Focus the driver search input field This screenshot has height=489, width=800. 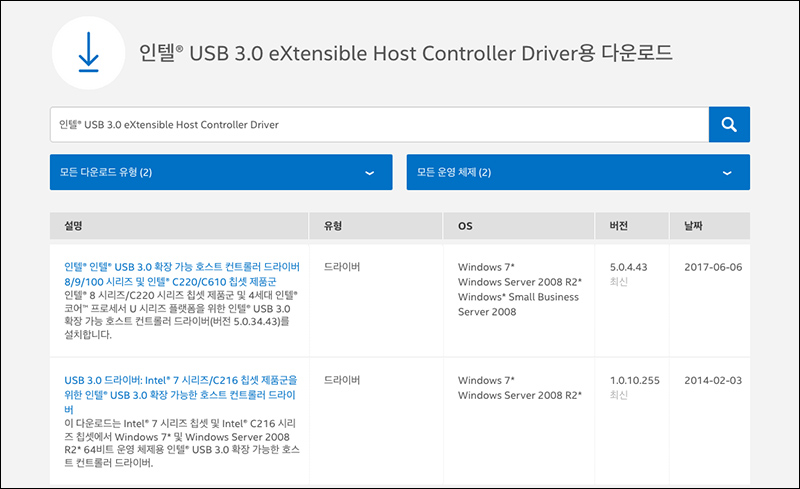click(379, 125)
